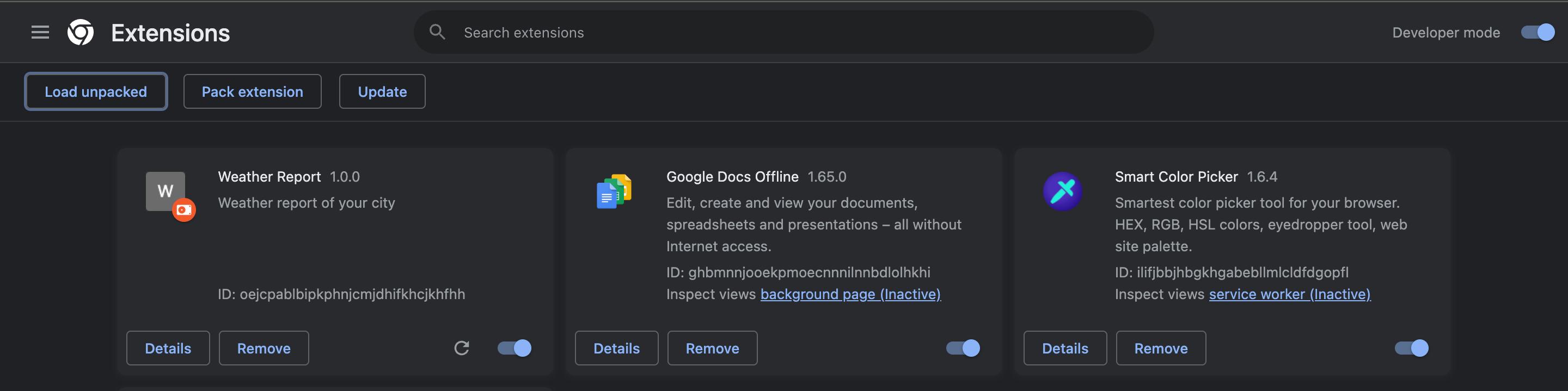Focus the Search extensions field
Image resolution: width=1568 pixels, height=391 pixels.
[x=784, y=32]
